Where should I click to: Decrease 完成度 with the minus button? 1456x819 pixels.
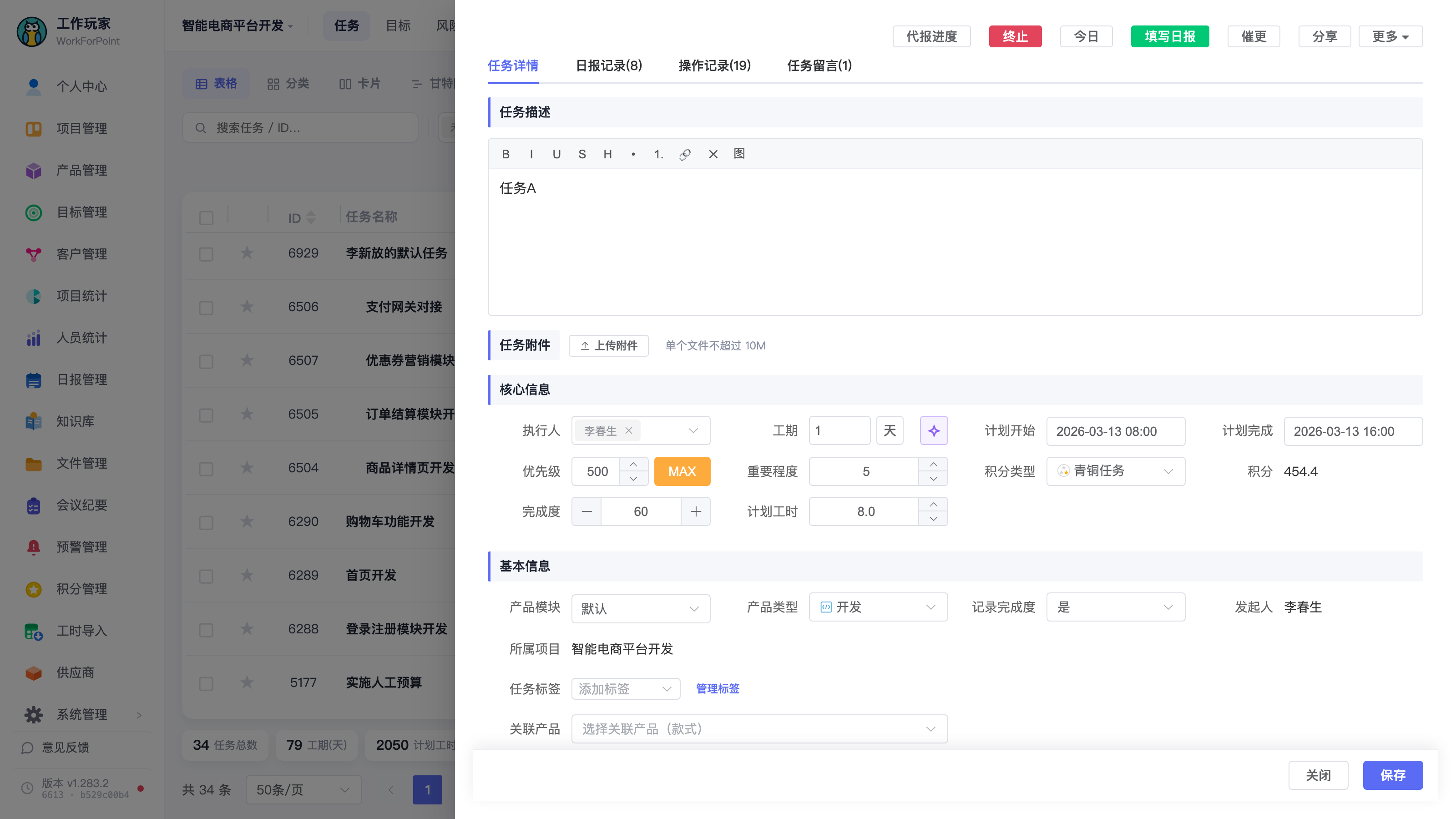586,511
